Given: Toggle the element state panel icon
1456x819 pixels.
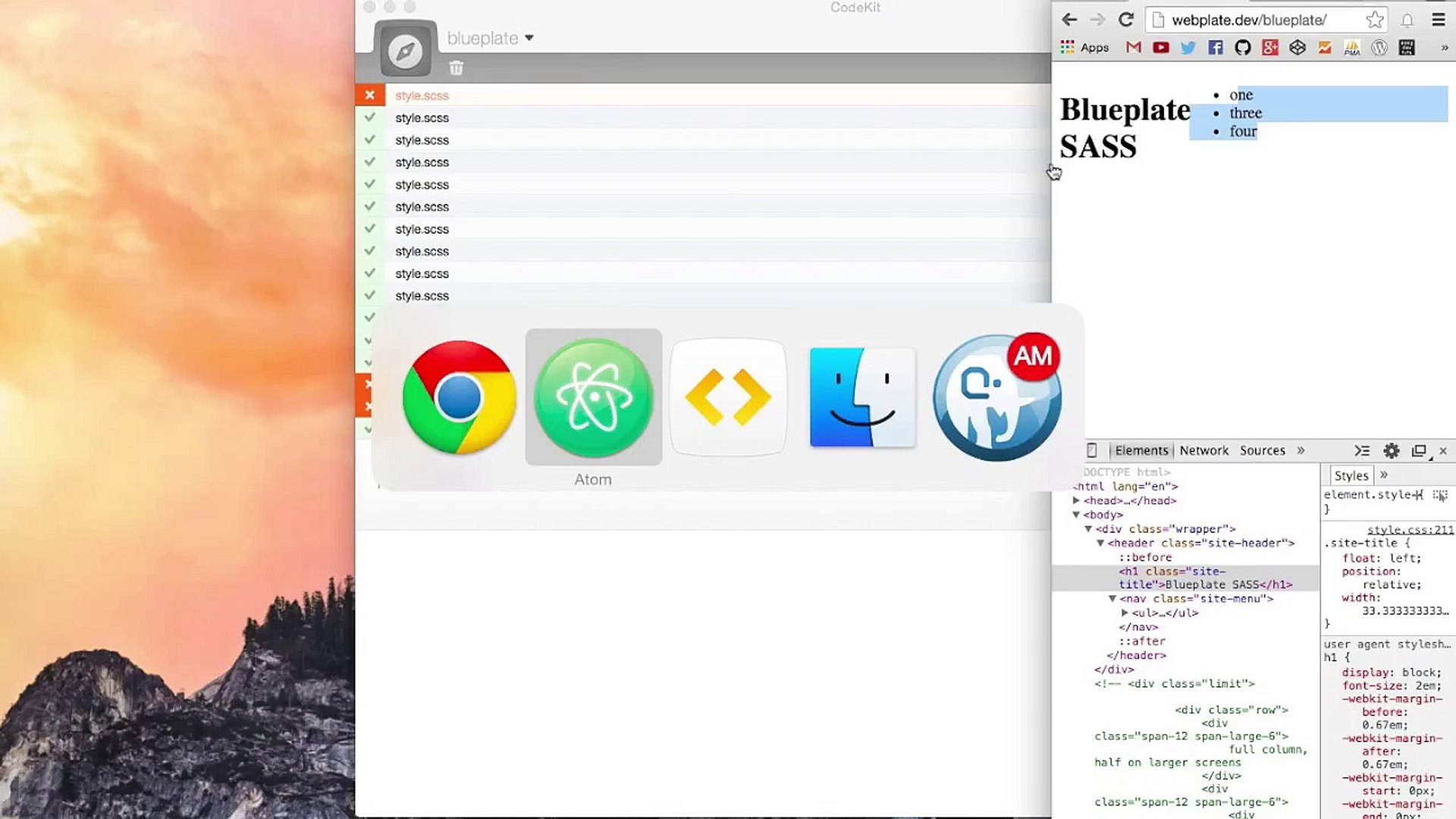Looking at the screenshot, I should pyautogui.click(x=1440, y=495).
